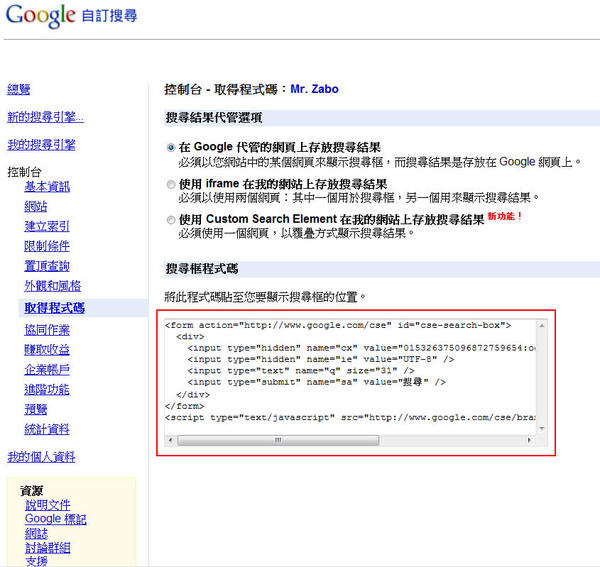Image resolution: width=600 pixels, height=567 pixels.
Task: Open 協同作業 sidebar item
Action: [47, 330]
